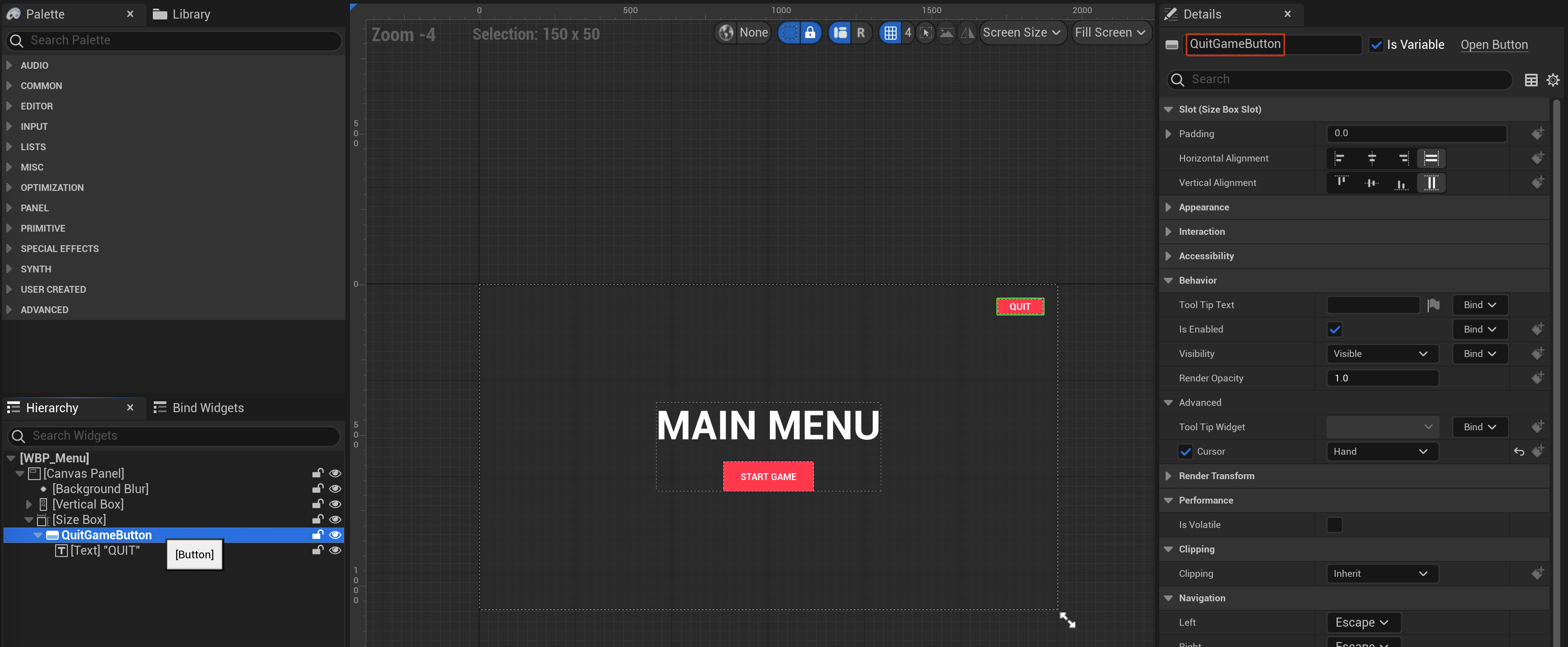1568x647 pixels.
Task: Click the R render transform button
Action: [861, 33]
